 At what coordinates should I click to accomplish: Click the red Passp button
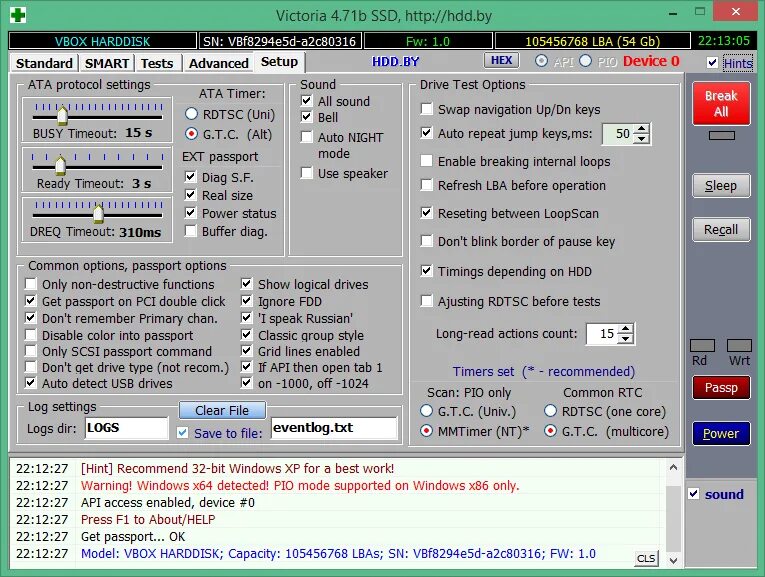721,387
